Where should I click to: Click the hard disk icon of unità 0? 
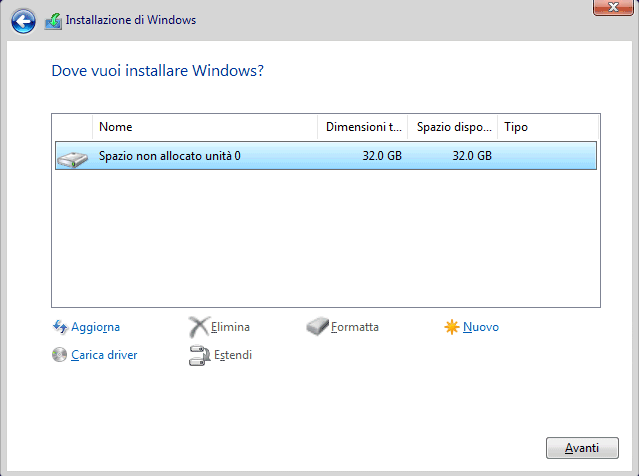pos(73,159)
